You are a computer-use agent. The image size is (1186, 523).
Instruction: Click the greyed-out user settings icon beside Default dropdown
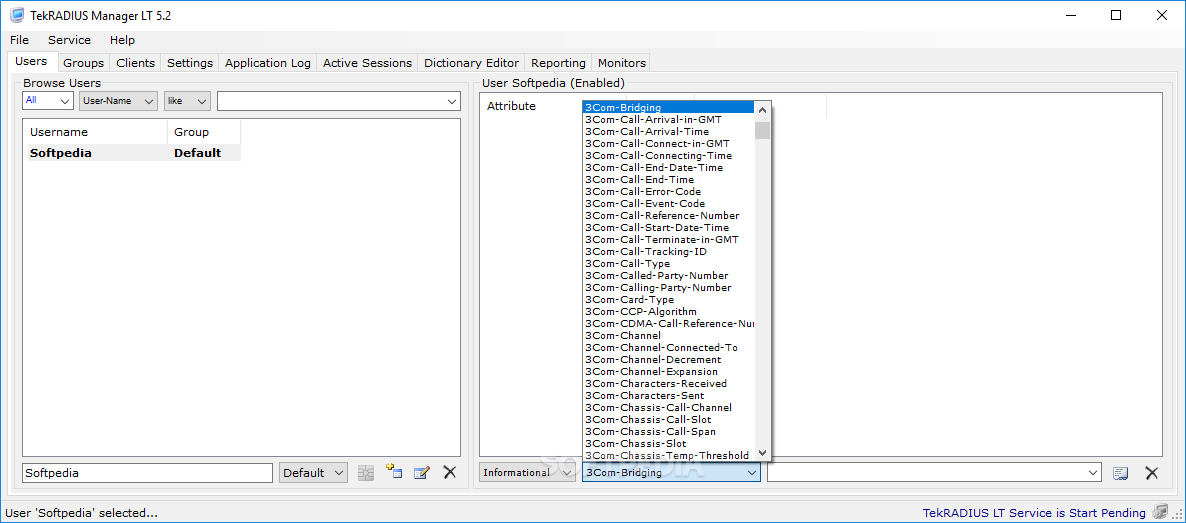[x=366, y=472]
